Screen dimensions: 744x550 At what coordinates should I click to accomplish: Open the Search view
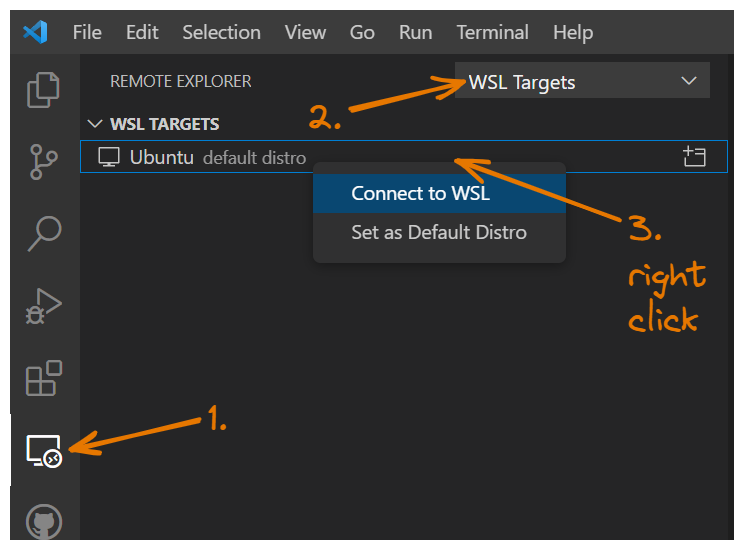[x=43, y=234]
